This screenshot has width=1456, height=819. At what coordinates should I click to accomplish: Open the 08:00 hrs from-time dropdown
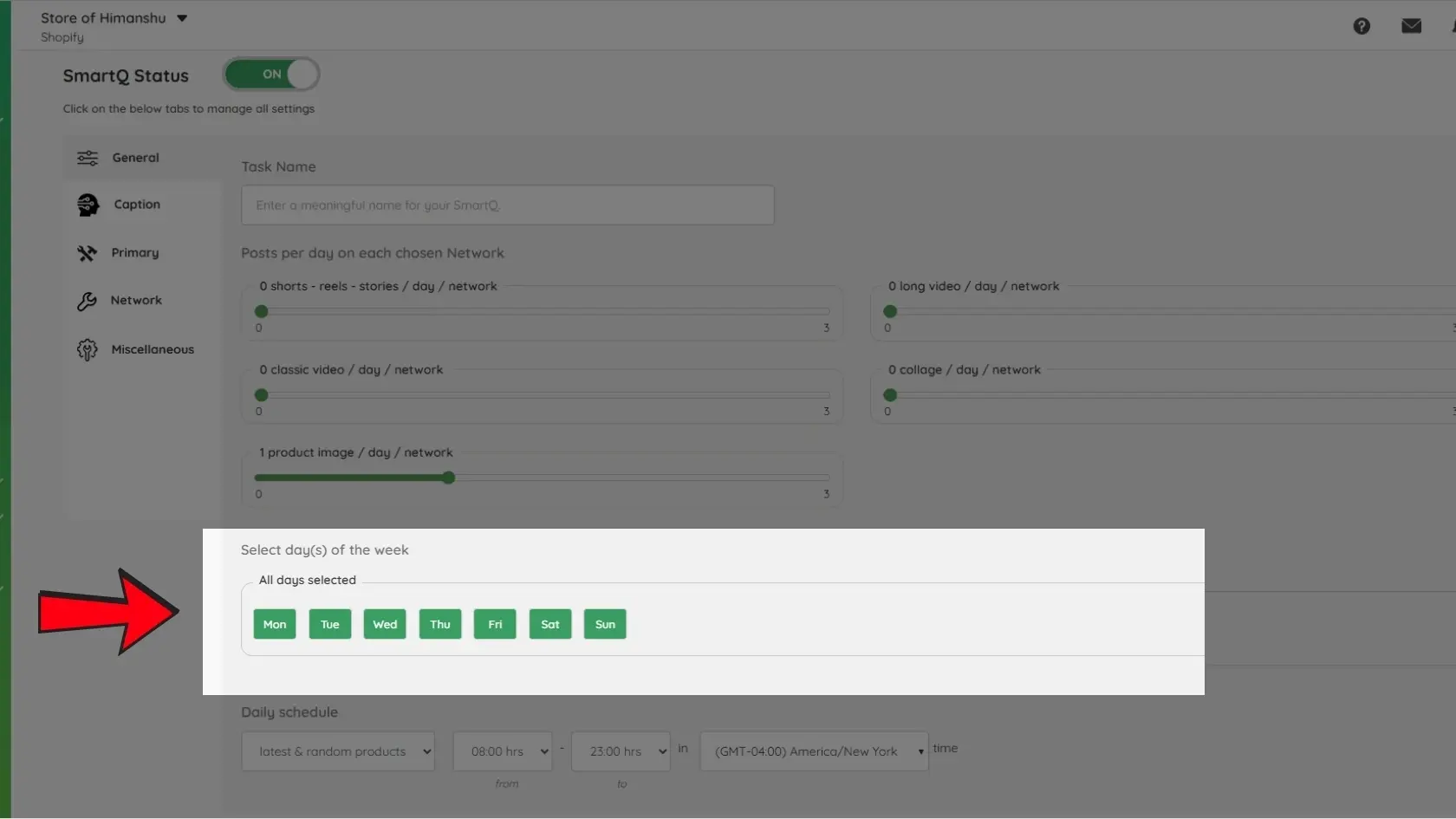pos(503,751)
